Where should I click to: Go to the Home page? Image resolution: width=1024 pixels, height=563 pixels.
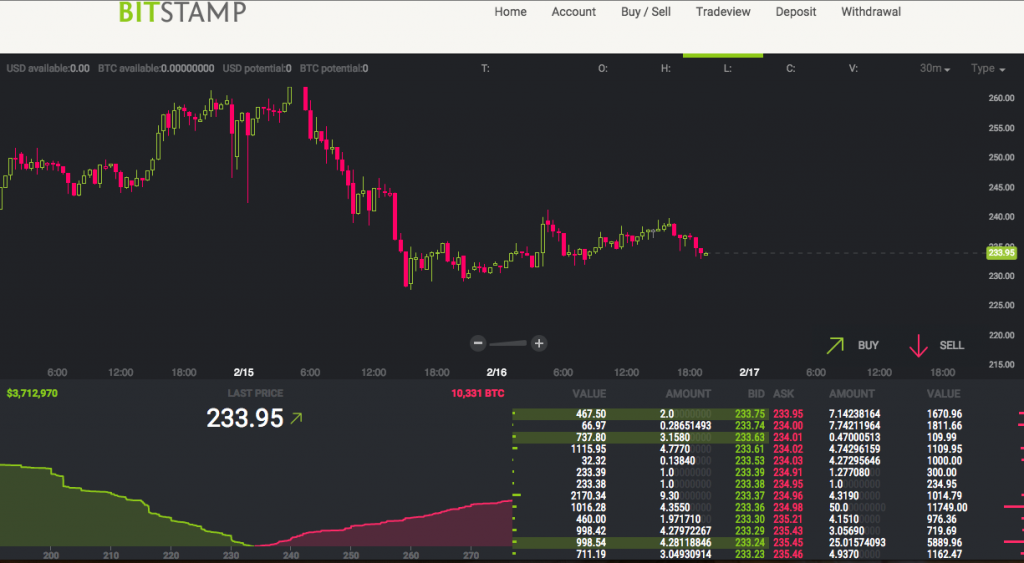pos(510,12)
